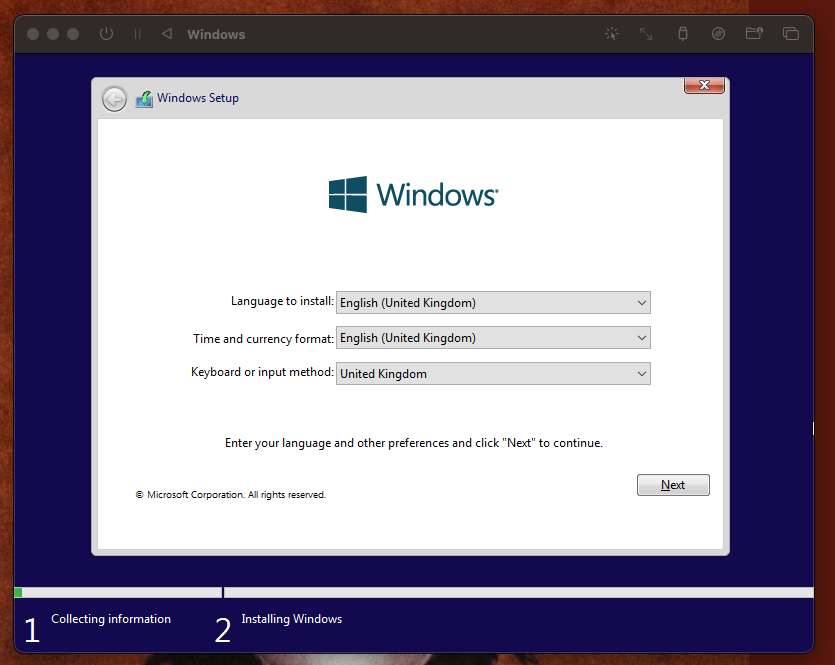Click the Windows Setup back arrow

[x=114, y=98]
